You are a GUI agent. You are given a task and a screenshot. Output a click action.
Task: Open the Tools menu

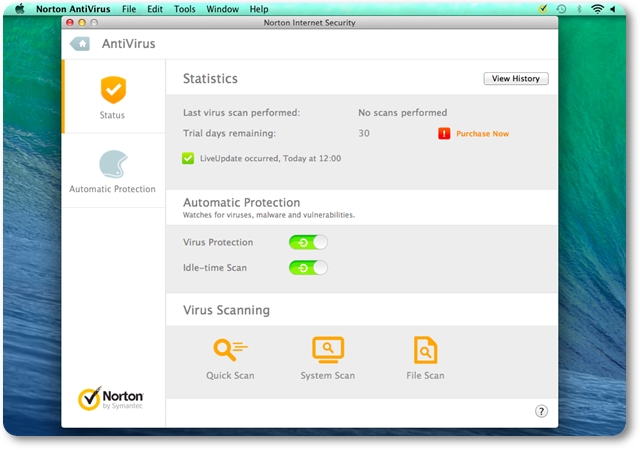point(184,9)
